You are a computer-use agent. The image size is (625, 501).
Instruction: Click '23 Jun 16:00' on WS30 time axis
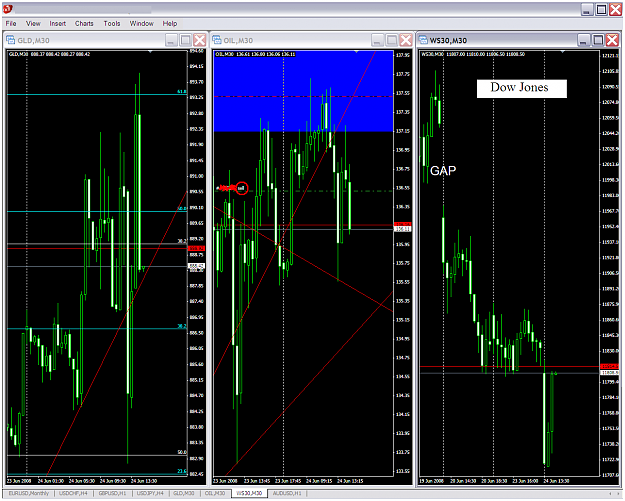[x=525, y=481]
